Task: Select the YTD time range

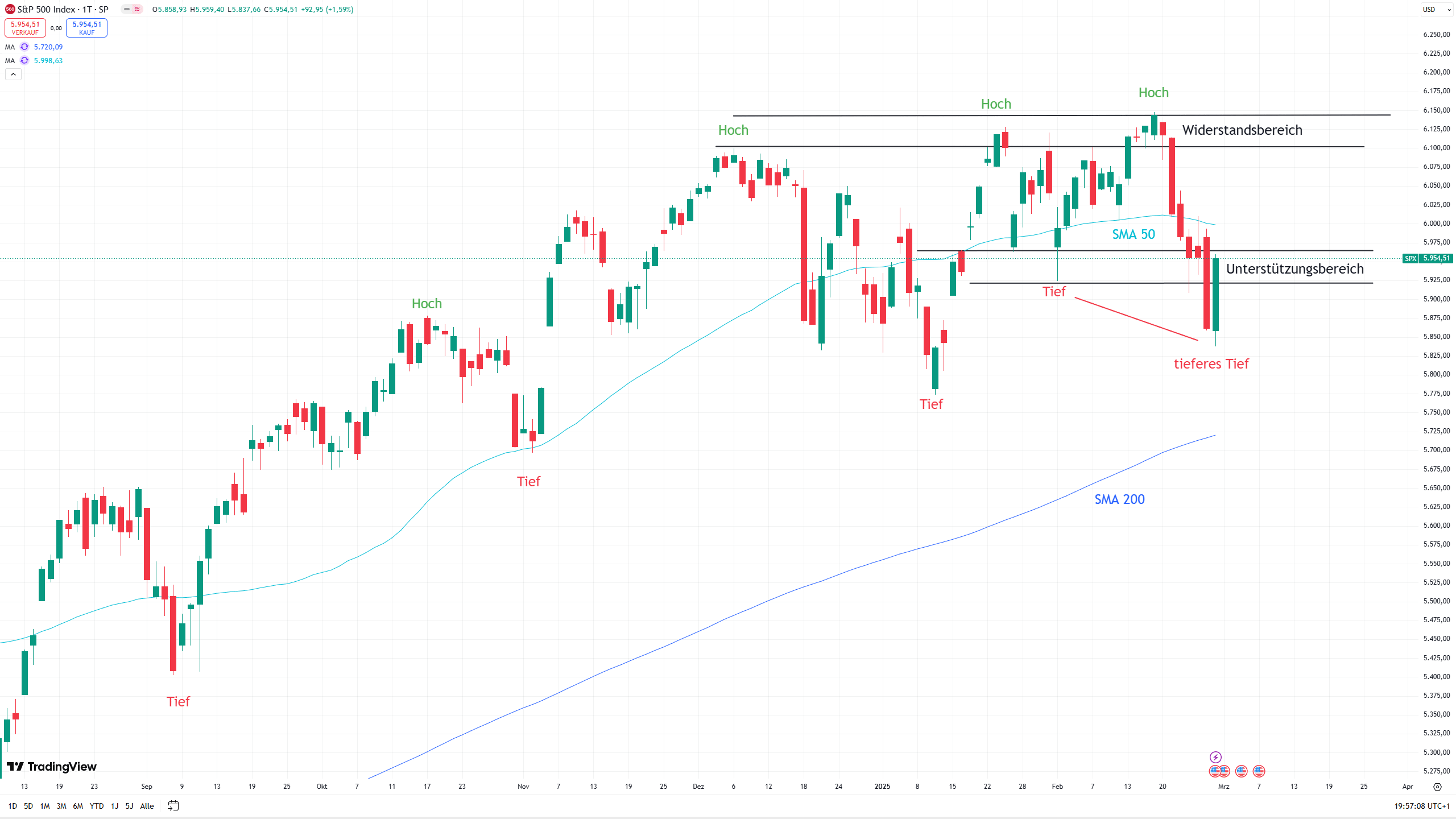Action: (97, 806)
